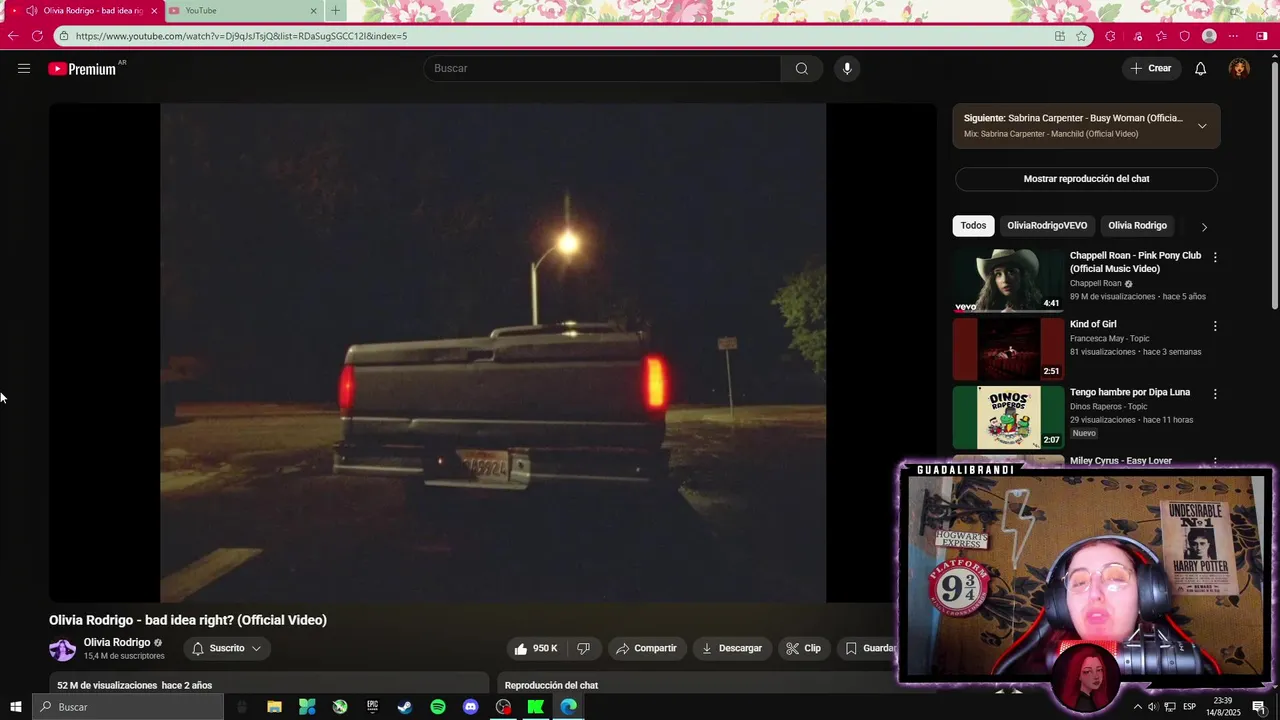The image size is (1280, 720).
Task: Add this page to browser favorites star
Action: 1081,36
